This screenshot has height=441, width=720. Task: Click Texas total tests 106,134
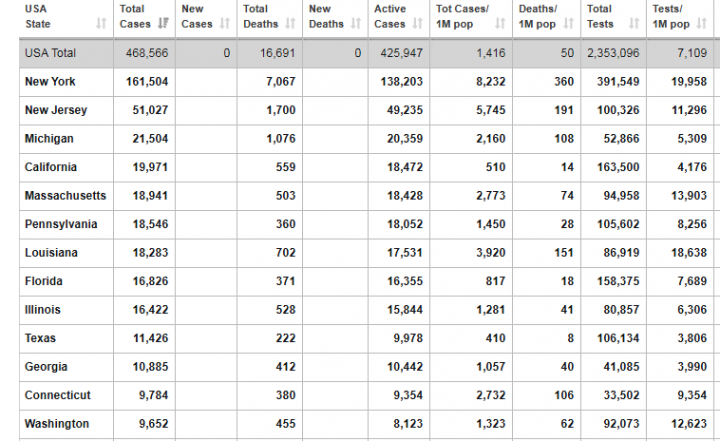pyautogui.click(x=618, y=338)
